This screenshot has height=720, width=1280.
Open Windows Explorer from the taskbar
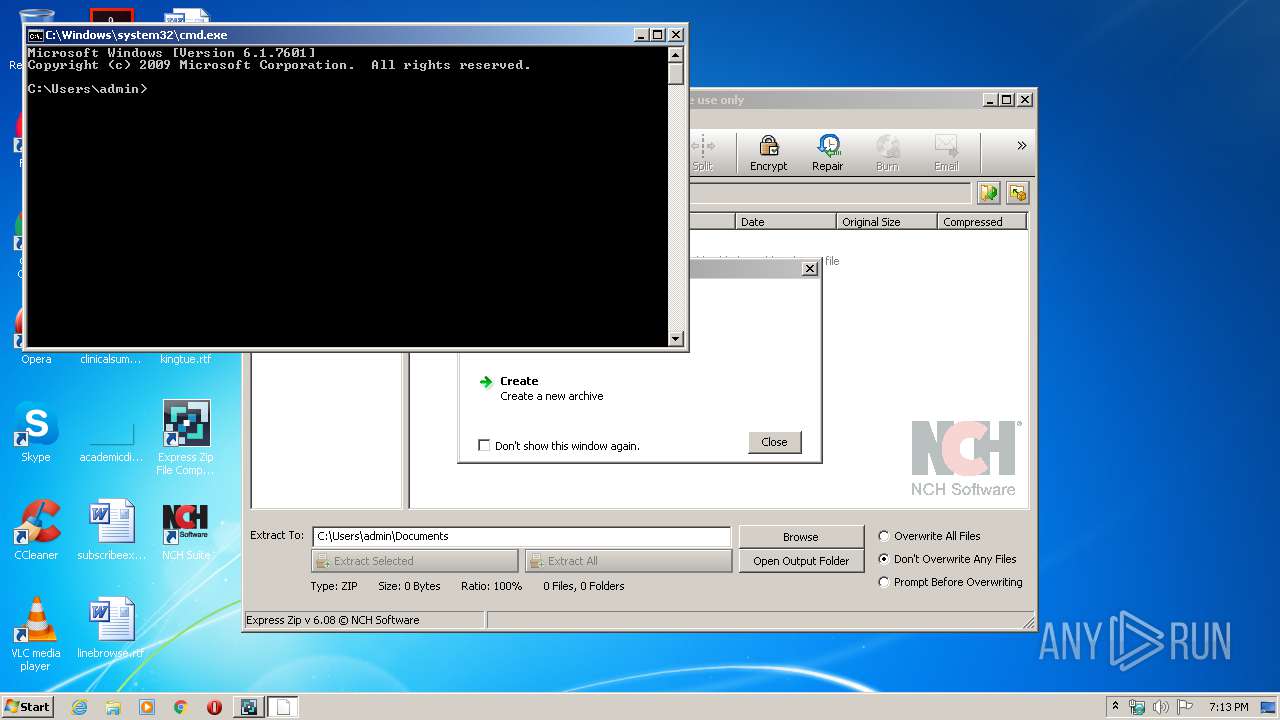point(113,707)
